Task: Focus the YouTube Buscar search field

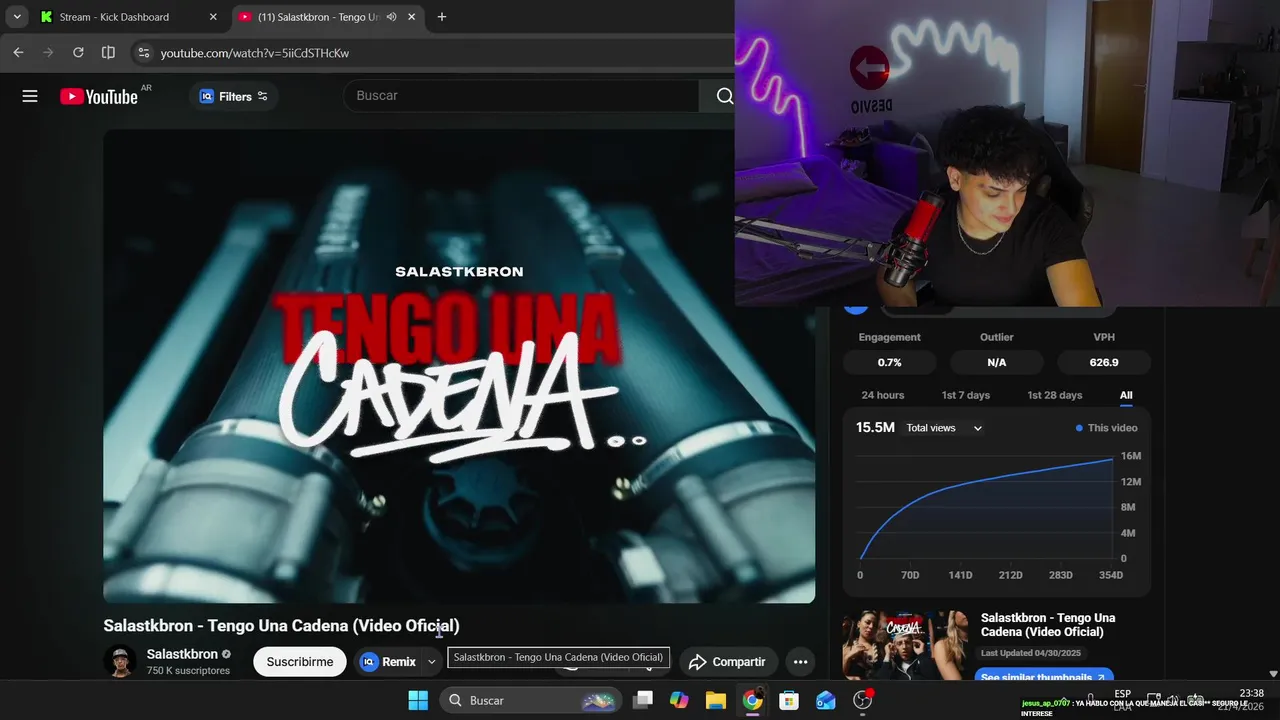Action: [x=521, y=96]
